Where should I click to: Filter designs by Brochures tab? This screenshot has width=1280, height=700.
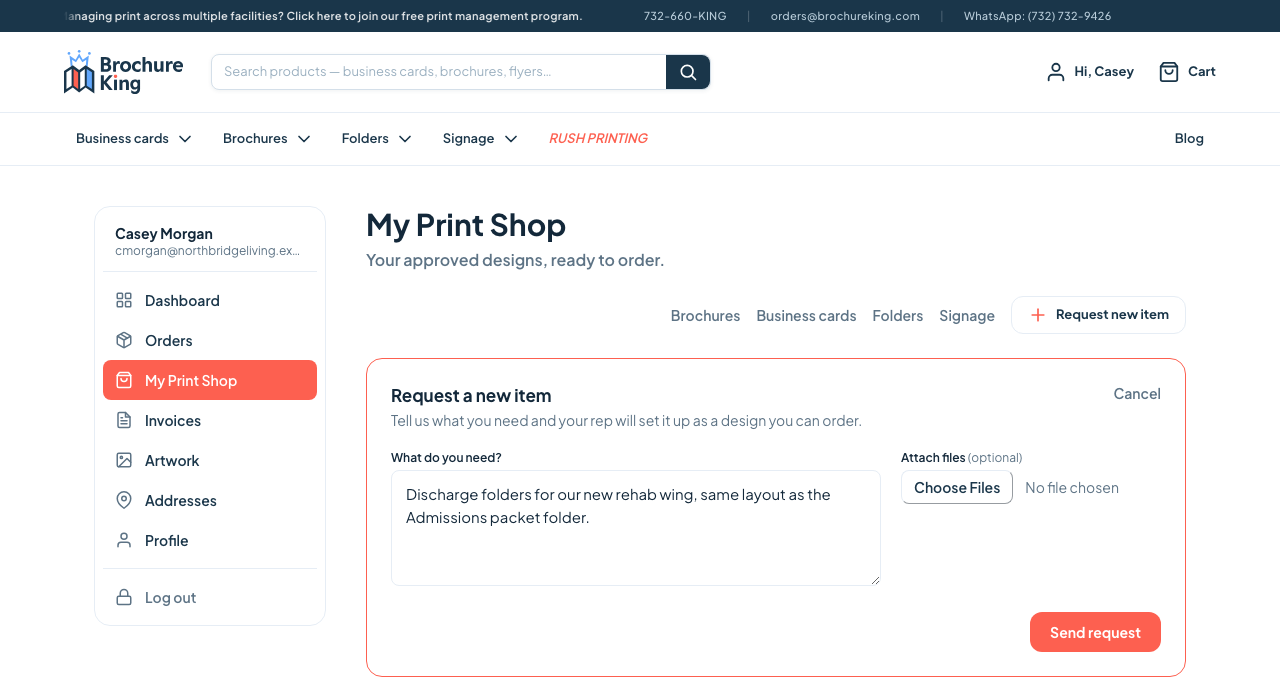[x=705, y=315]
